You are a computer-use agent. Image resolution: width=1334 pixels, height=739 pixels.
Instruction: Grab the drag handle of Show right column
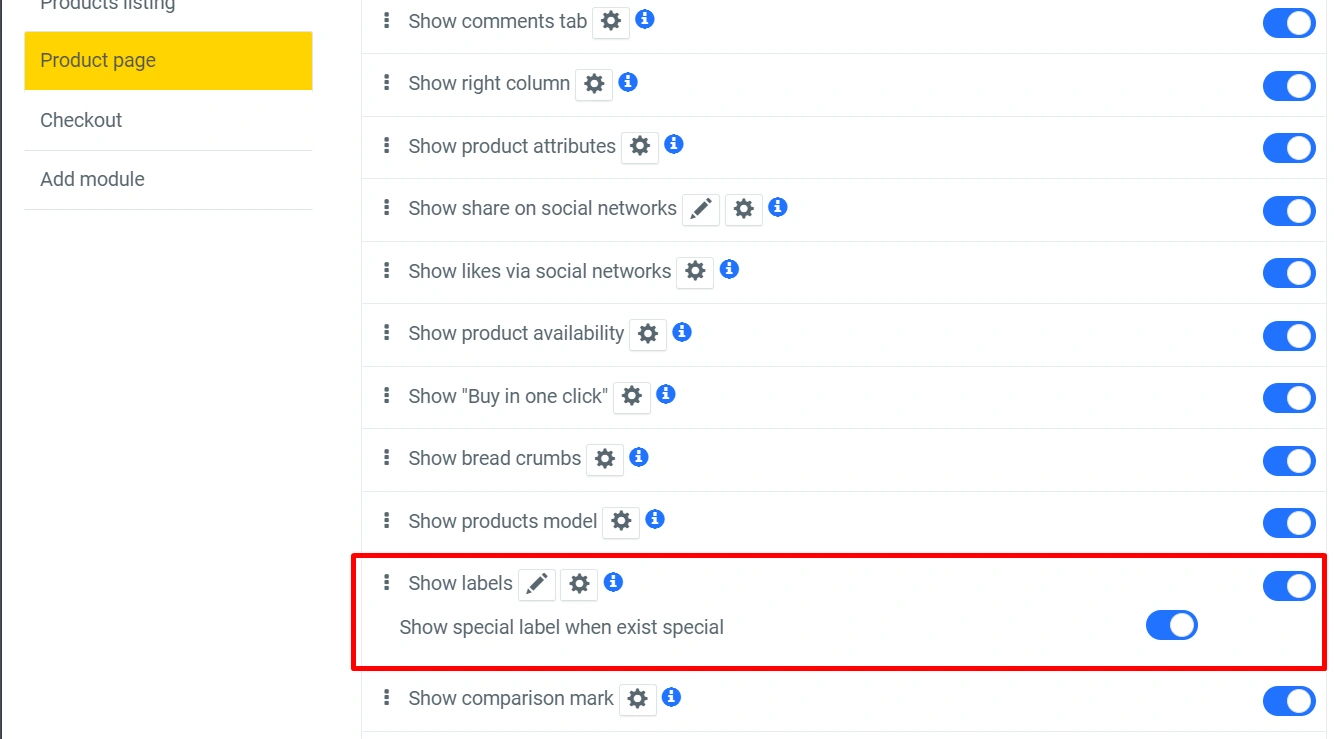tap(387, 83)
